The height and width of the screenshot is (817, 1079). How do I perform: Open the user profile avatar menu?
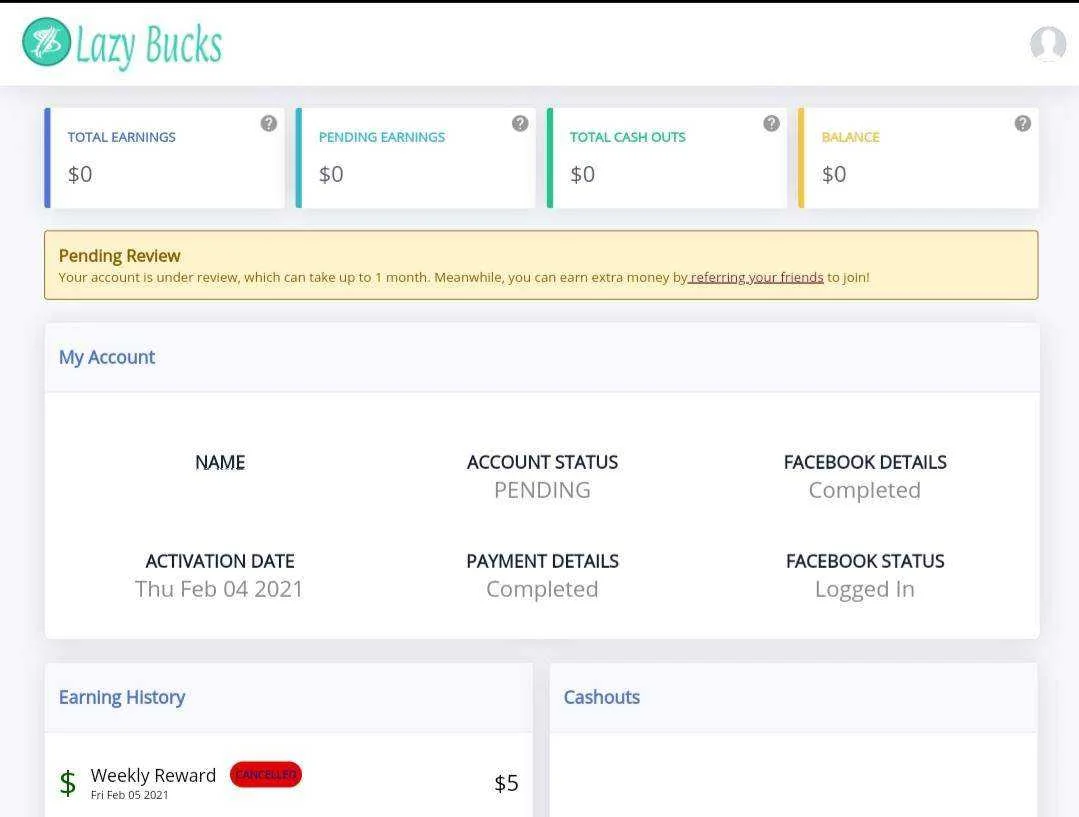pos(1047,44)
